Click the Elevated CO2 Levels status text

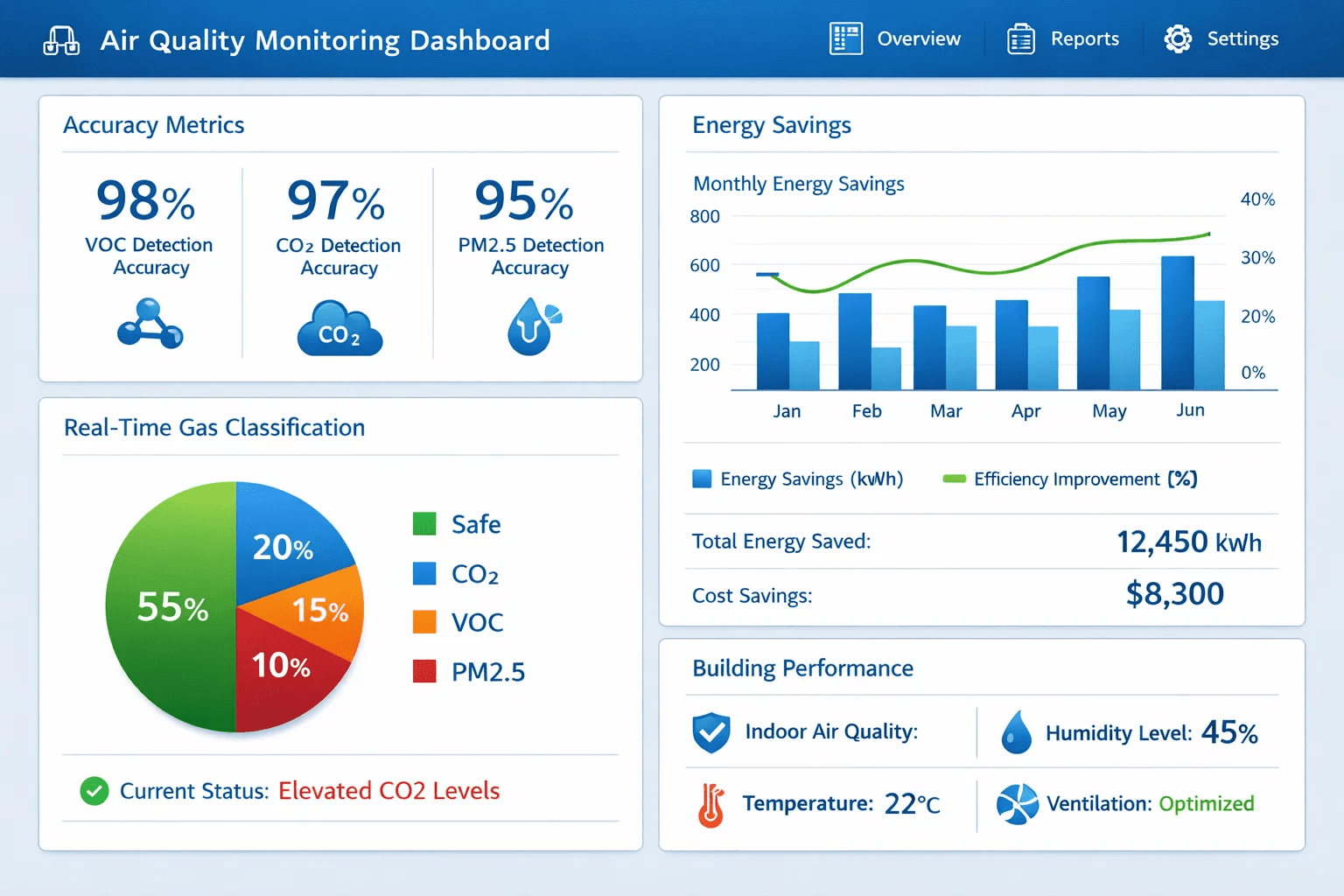[388, 791]
